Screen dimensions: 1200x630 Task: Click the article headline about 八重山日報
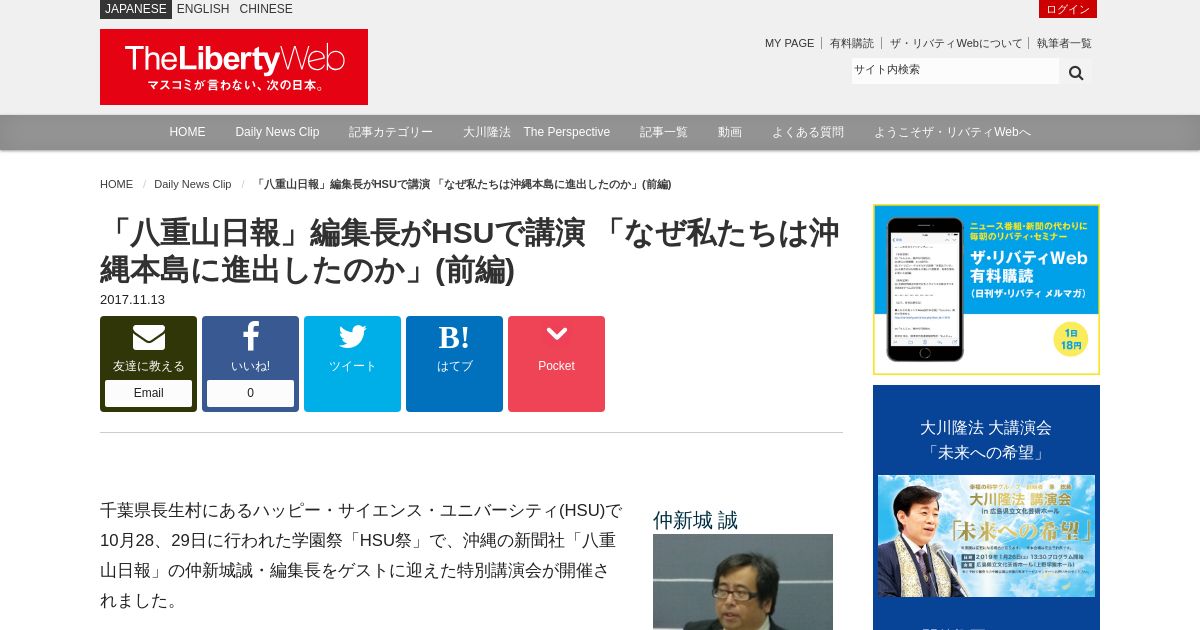coord(469,251)
